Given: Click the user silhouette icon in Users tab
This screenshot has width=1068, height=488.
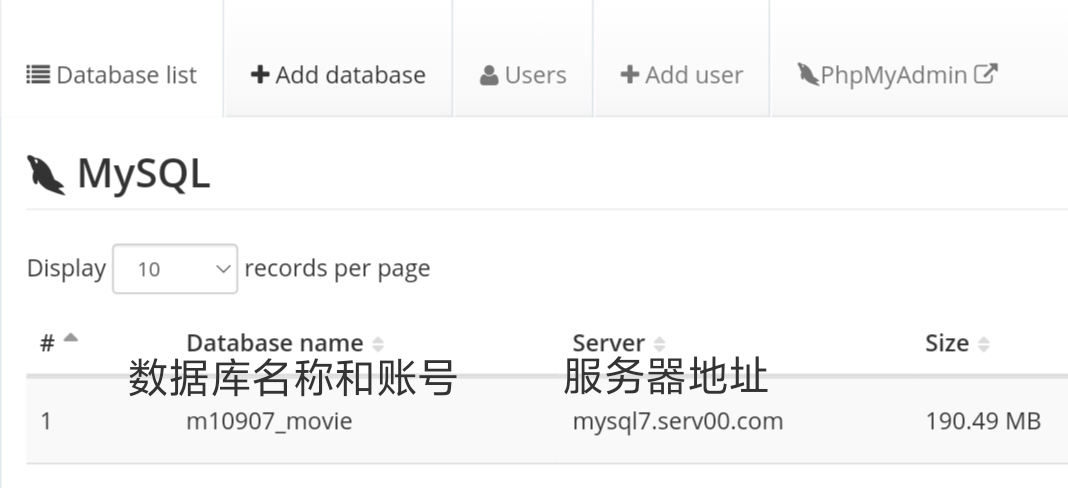Looking at the screenshot, I should click(x=489, y=76).
